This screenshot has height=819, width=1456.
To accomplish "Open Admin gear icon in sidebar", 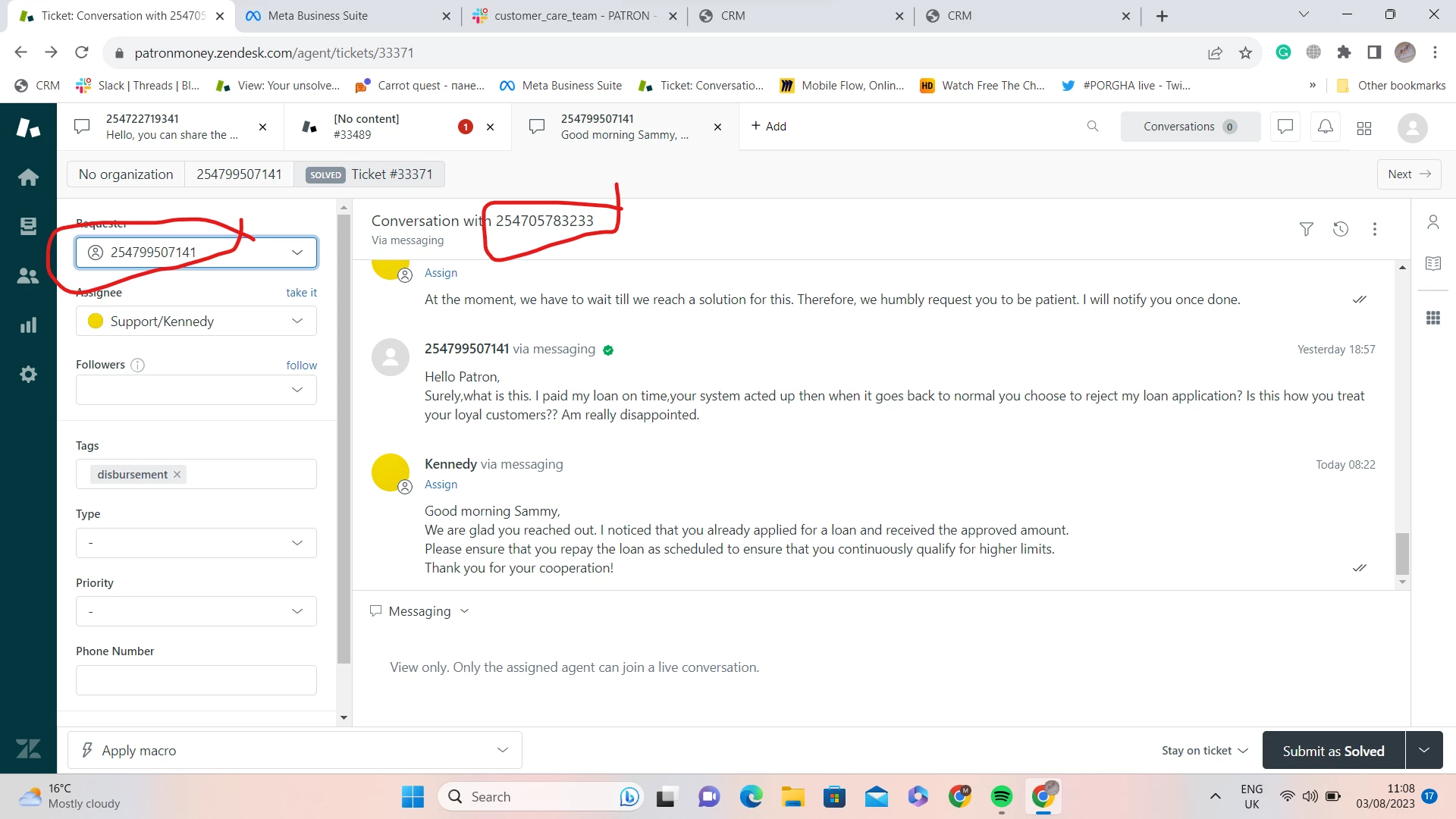I will [28, 375].
